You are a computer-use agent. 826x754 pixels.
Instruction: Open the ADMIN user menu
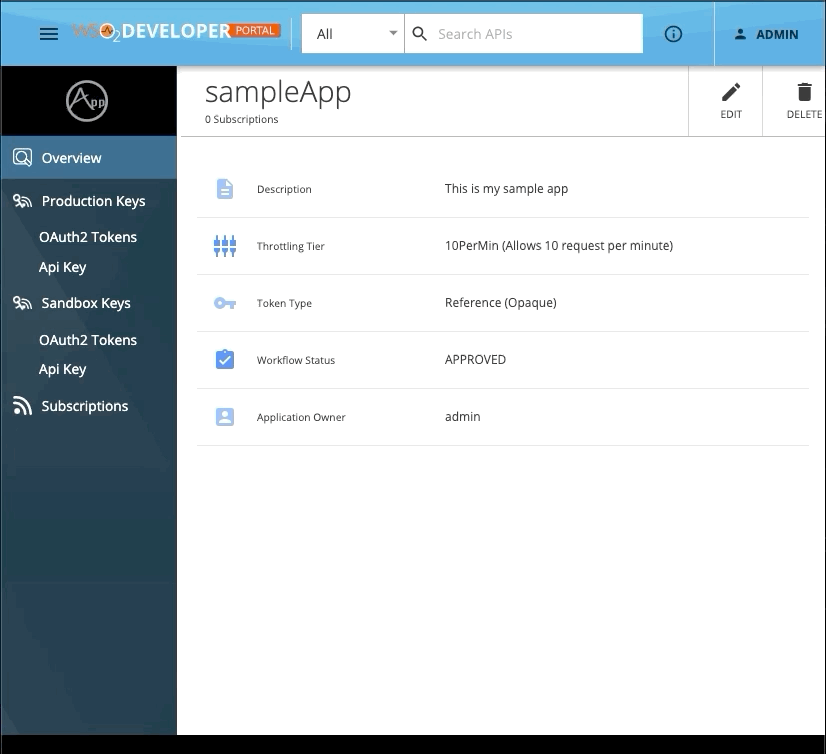pyautogui.click(x=766, y=34)
